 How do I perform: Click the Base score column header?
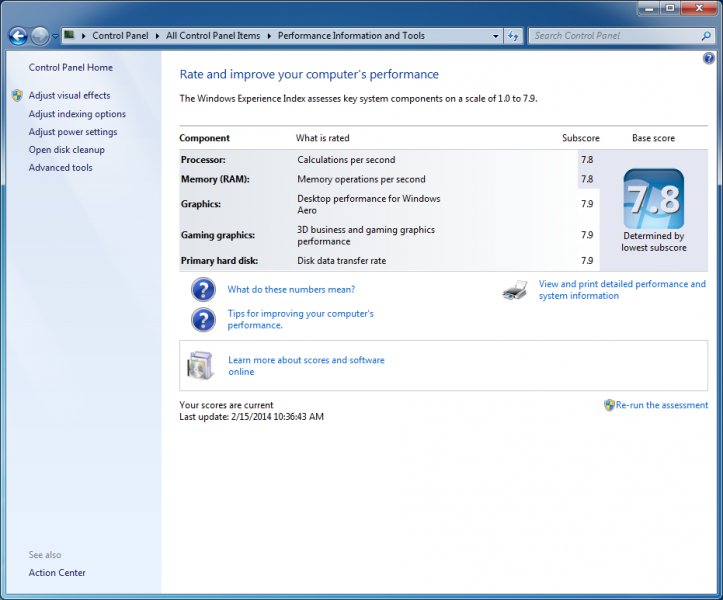click(653, 138)
